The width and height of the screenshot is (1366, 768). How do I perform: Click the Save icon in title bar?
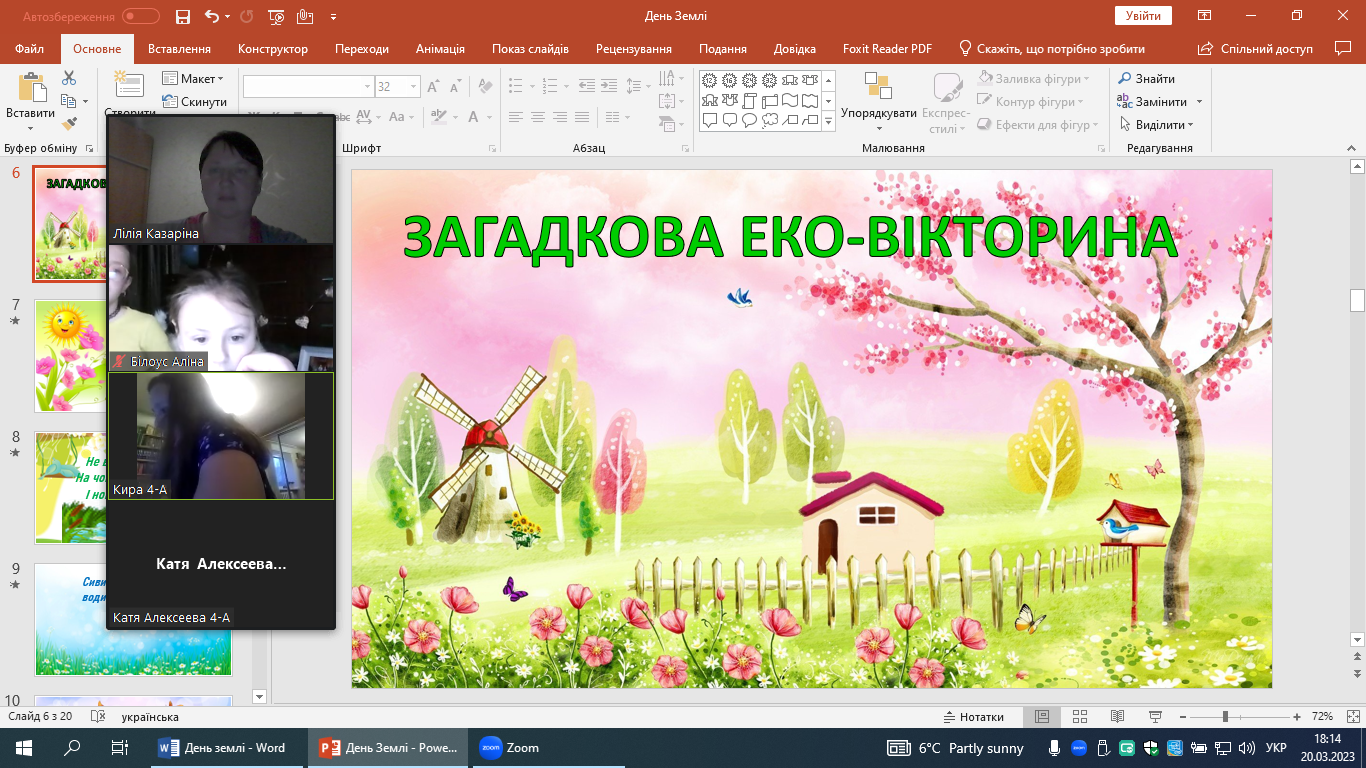[x=182, y=16]
